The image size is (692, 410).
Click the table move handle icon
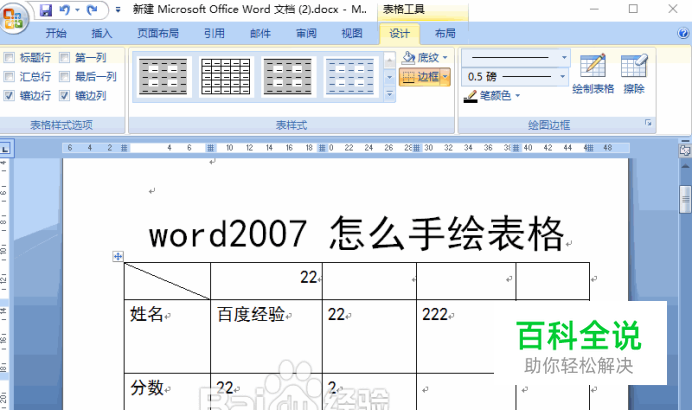click(x=118, y=256)
